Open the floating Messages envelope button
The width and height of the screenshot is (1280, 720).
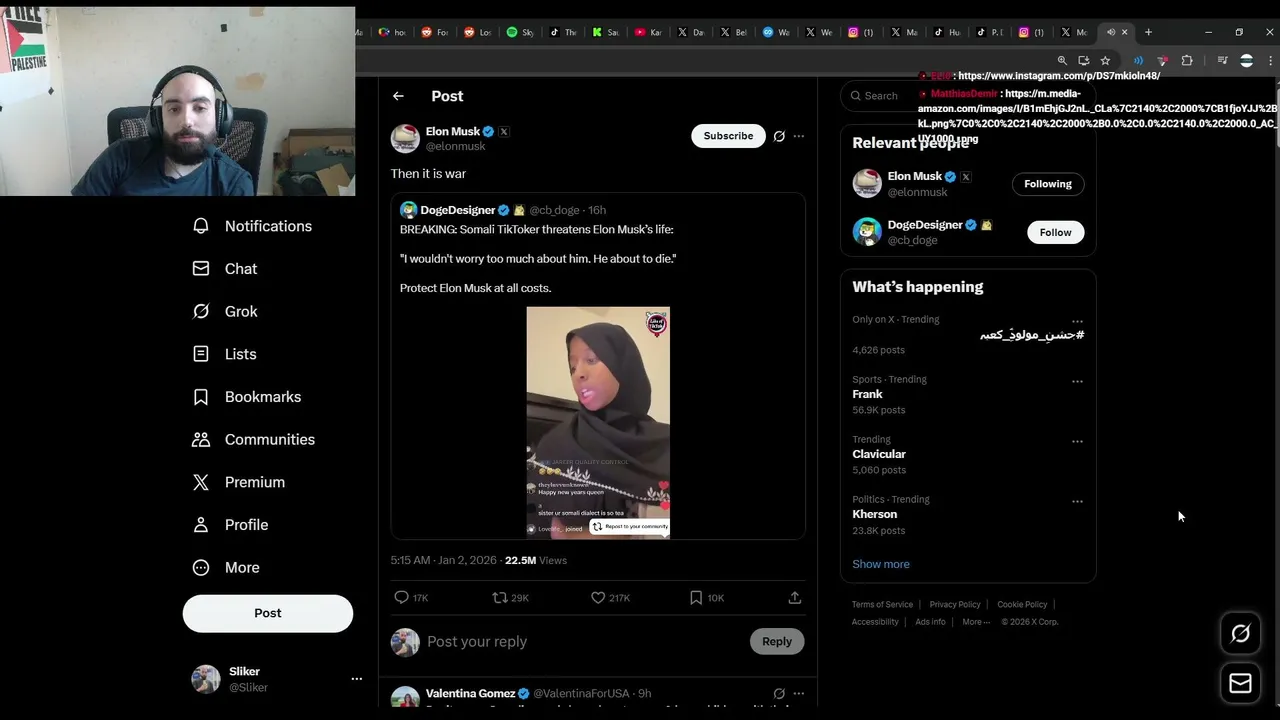(1240, 684)
